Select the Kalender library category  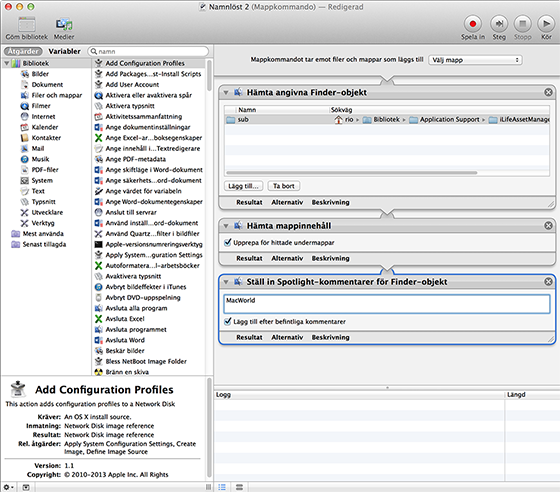click(45, 127)
